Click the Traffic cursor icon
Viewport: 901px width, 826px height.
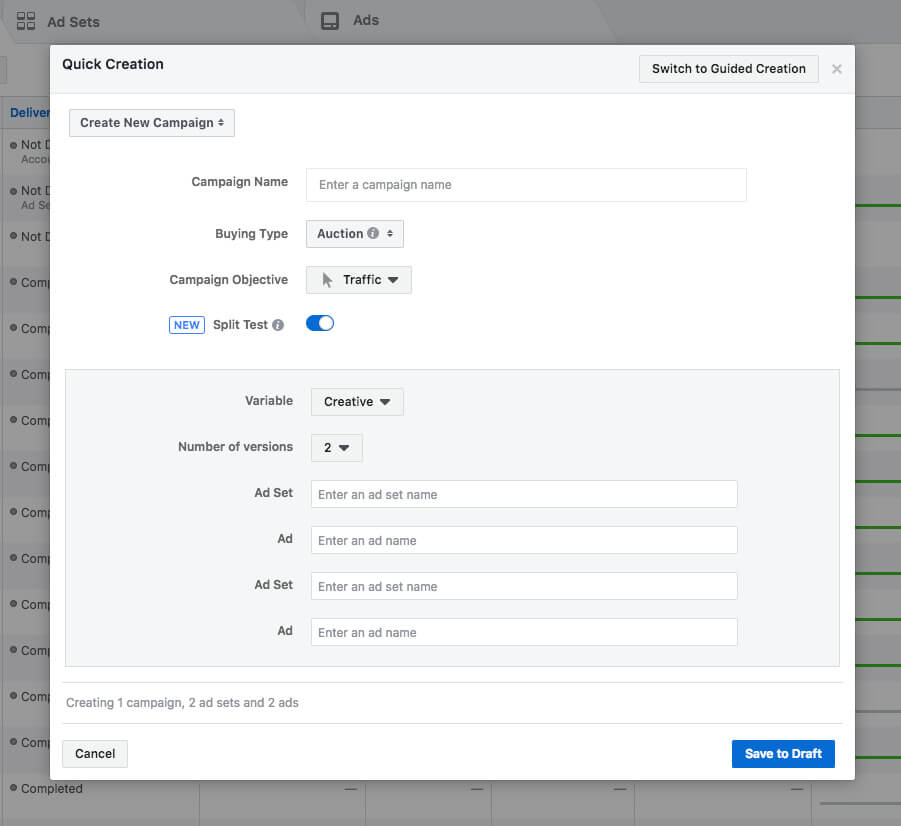[327, 280]
